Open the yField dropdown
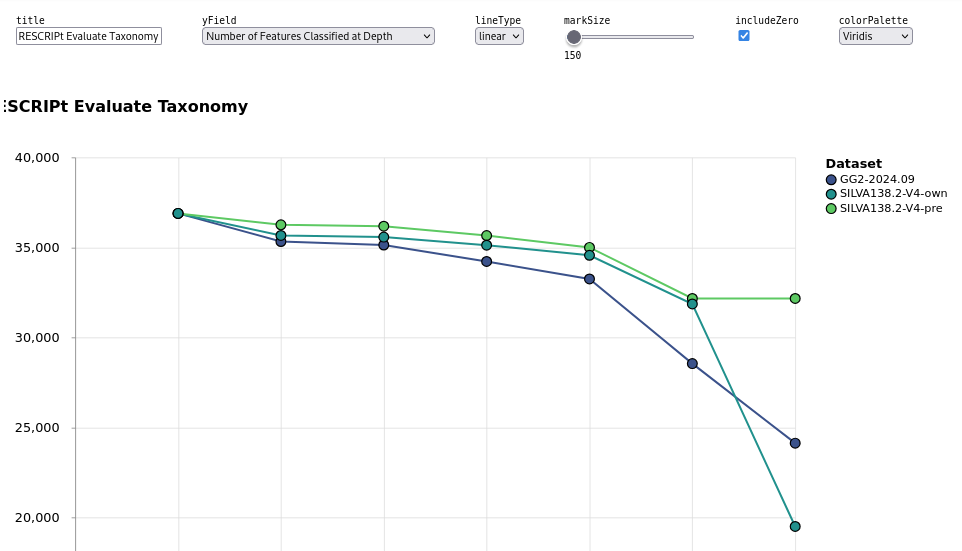This screenshot has width=962, height=551. point(318,36)
